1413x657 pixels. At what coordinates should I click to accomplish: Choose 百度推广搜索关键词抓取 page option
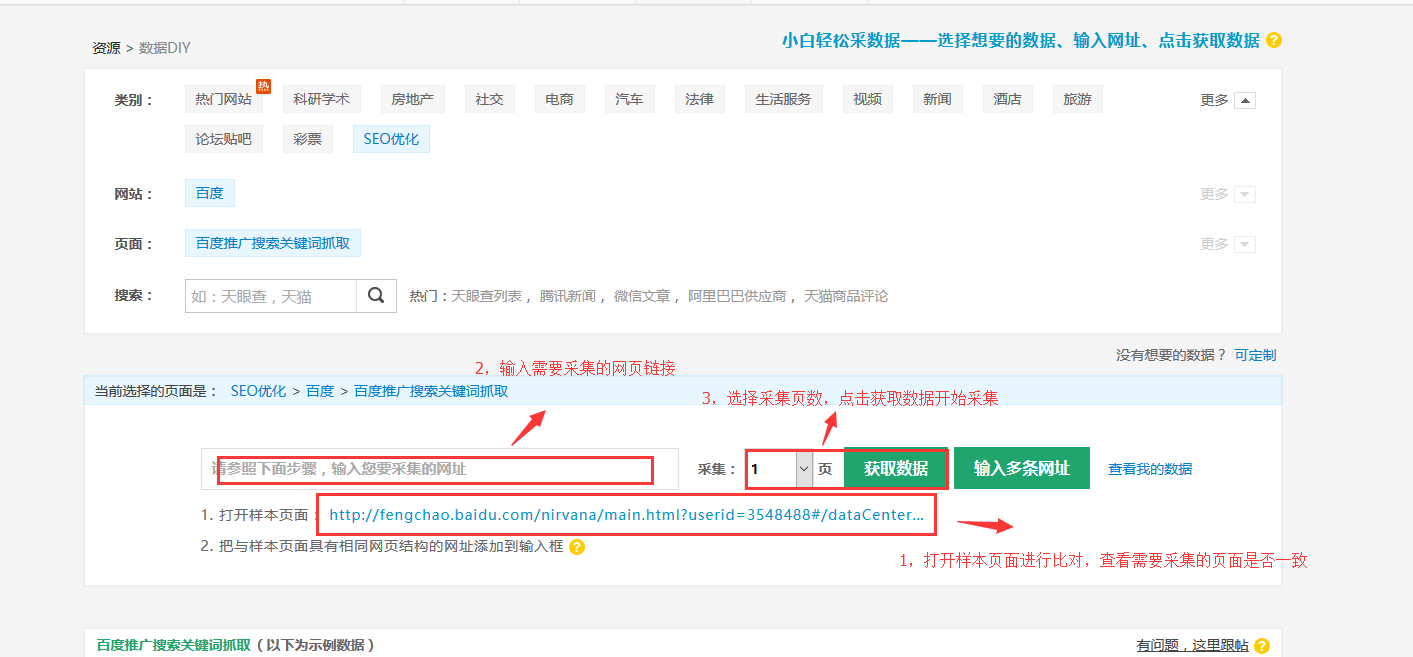pyautogui.click(x=273, y=243)
